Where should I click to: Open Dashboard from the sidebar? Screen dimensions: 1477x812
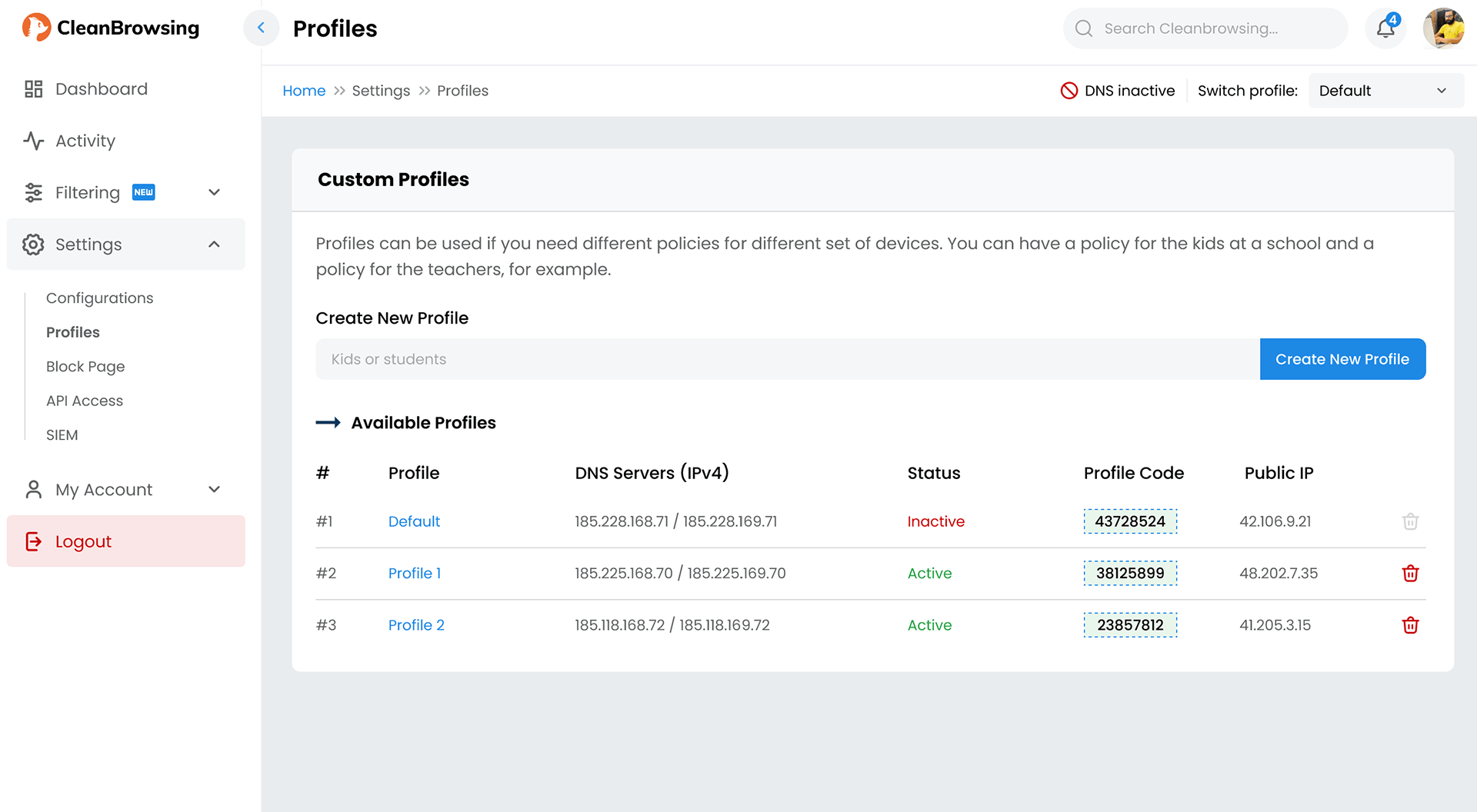coord(101,89)
